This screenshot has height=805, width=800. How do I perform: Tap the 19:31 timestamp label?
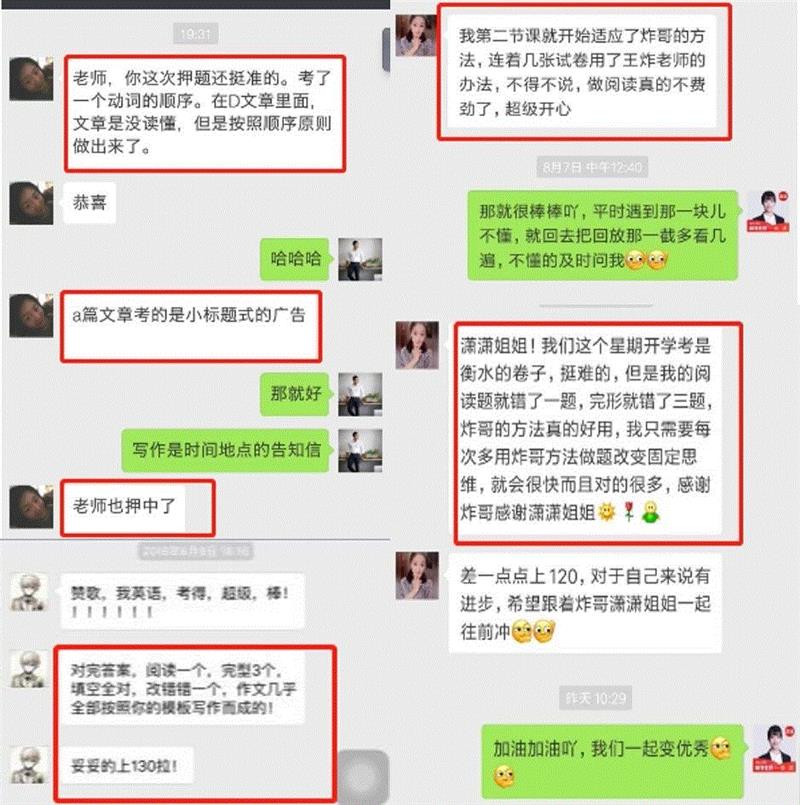point(196,34)
